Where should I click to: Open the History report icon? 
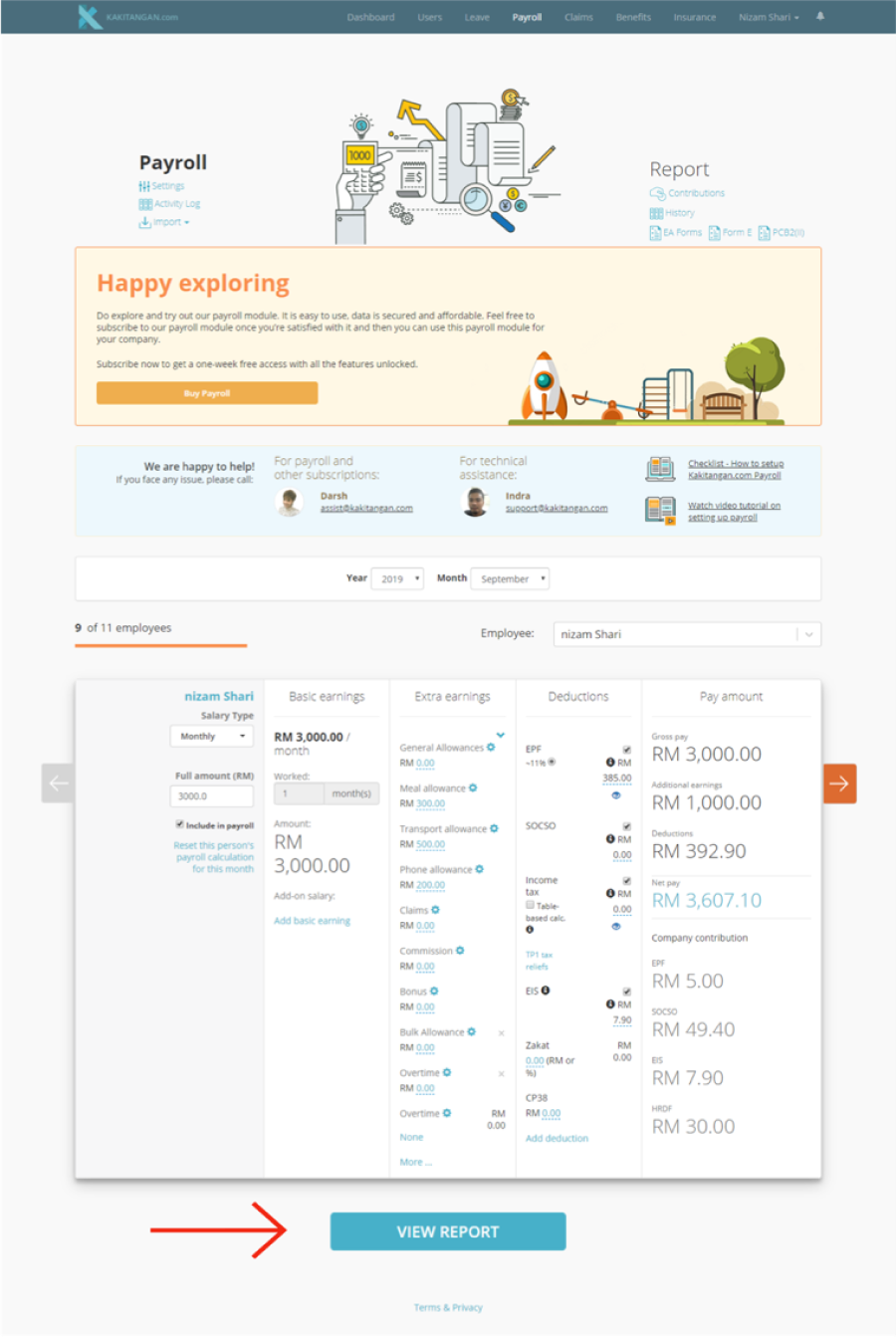click(656, 213)
